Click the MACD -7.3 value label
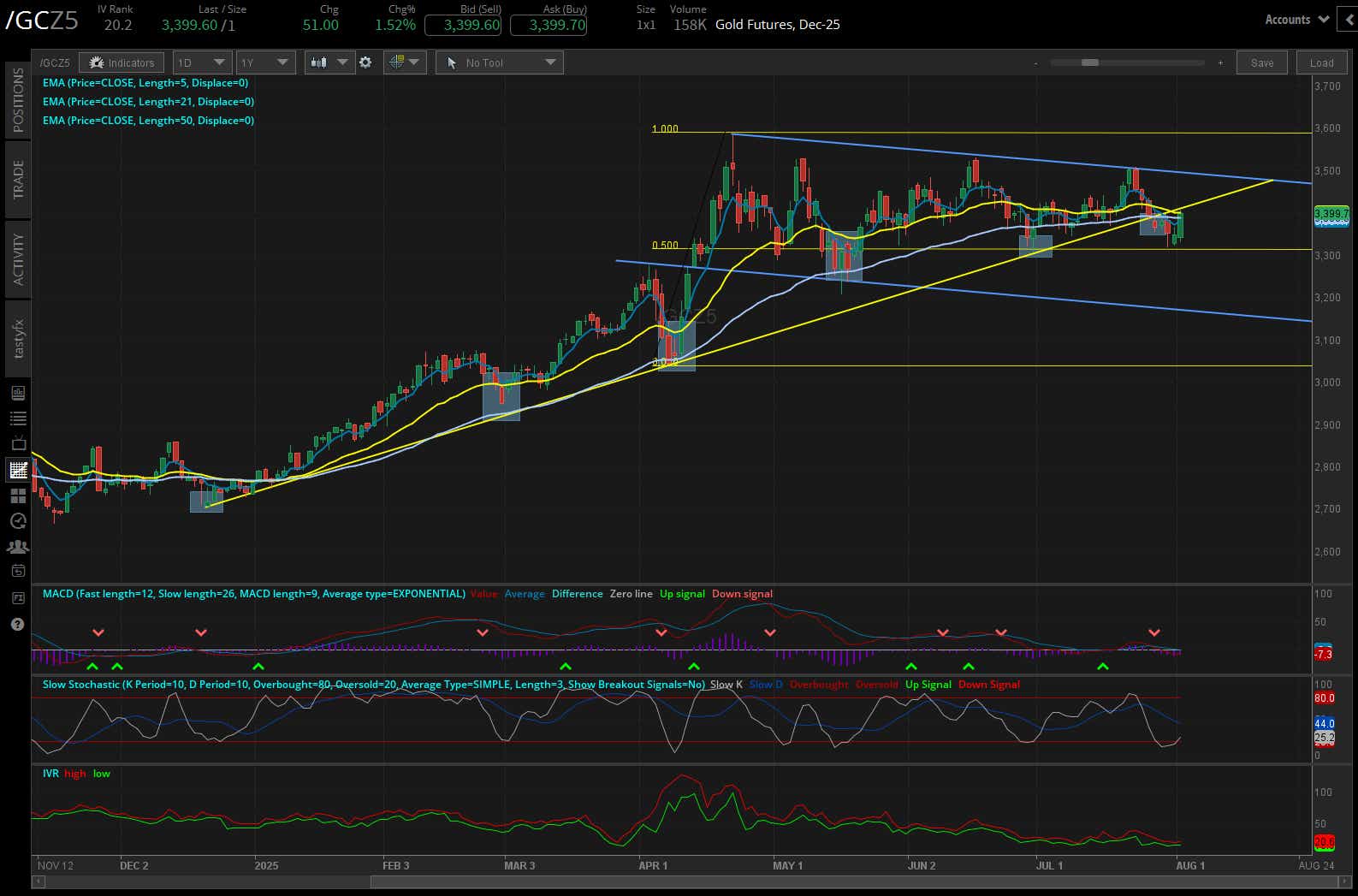This screenshot has height=896, width=1358. click(1323, 655)
